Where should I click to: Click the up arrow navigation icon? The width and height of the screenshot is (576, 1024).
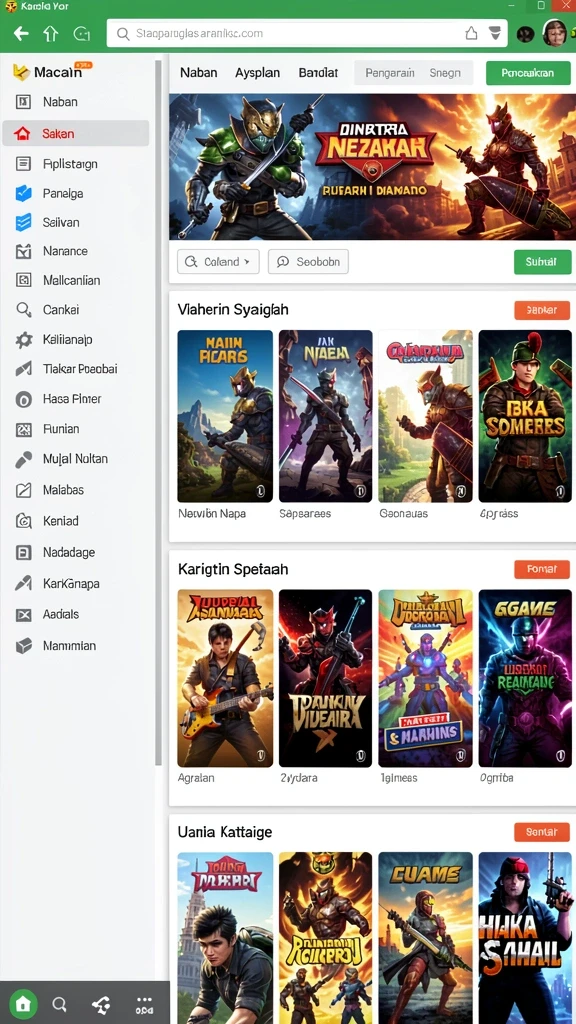pos(50,34)
